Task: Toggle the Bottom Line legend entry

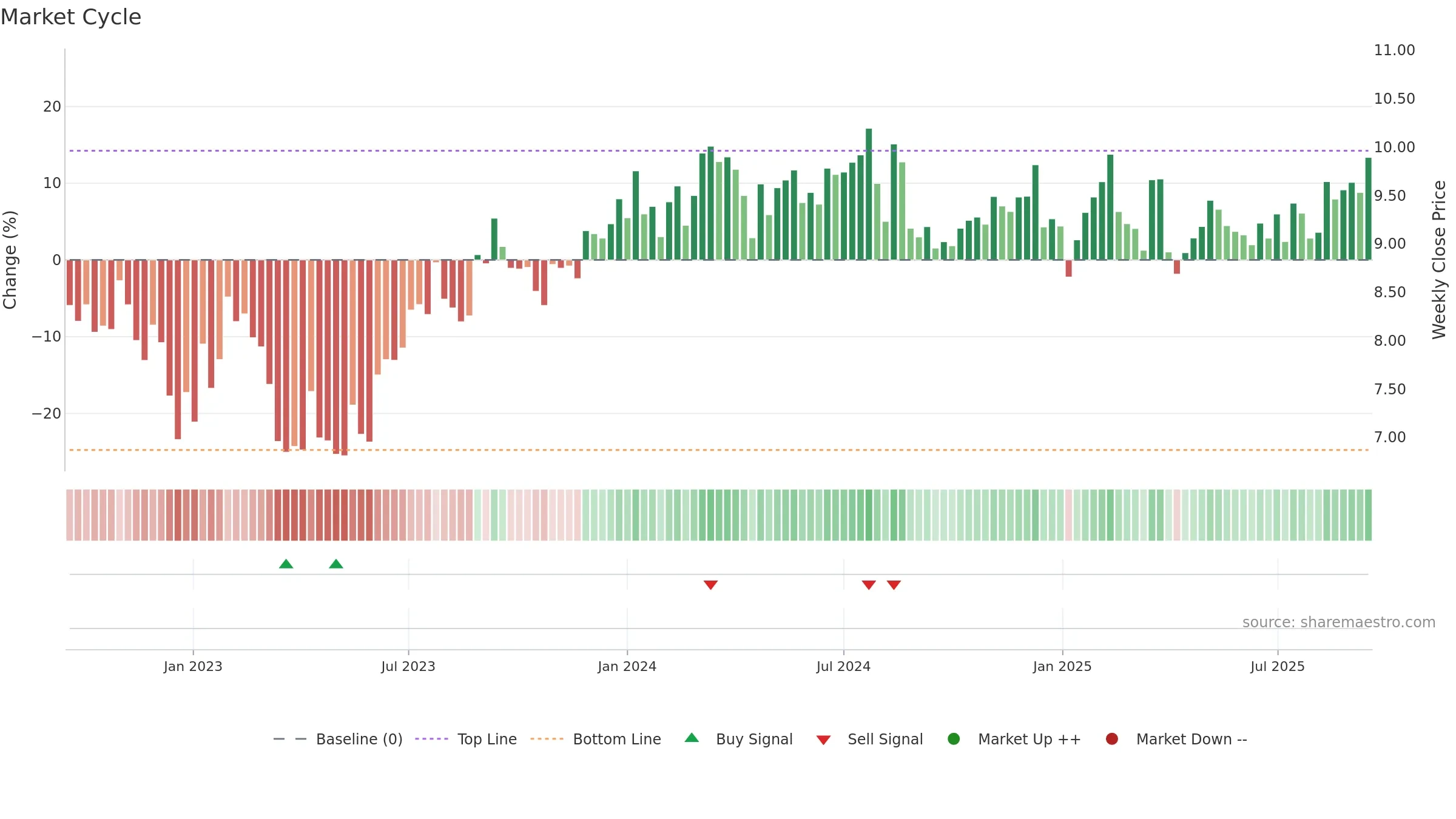Action: click(x=595, y=739)
